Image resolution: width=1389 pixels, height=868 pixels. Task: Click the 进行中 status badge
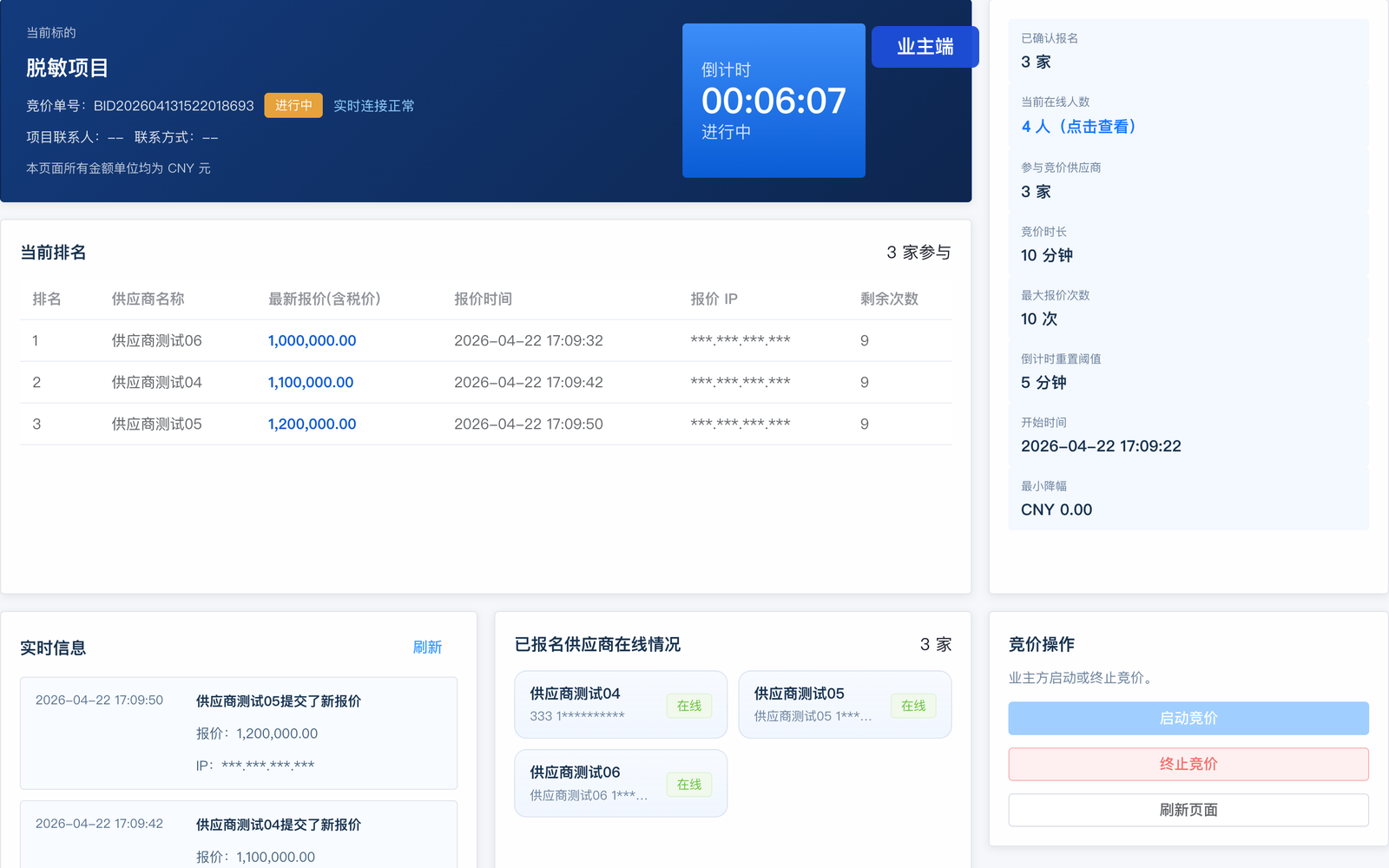coord(293,105)
